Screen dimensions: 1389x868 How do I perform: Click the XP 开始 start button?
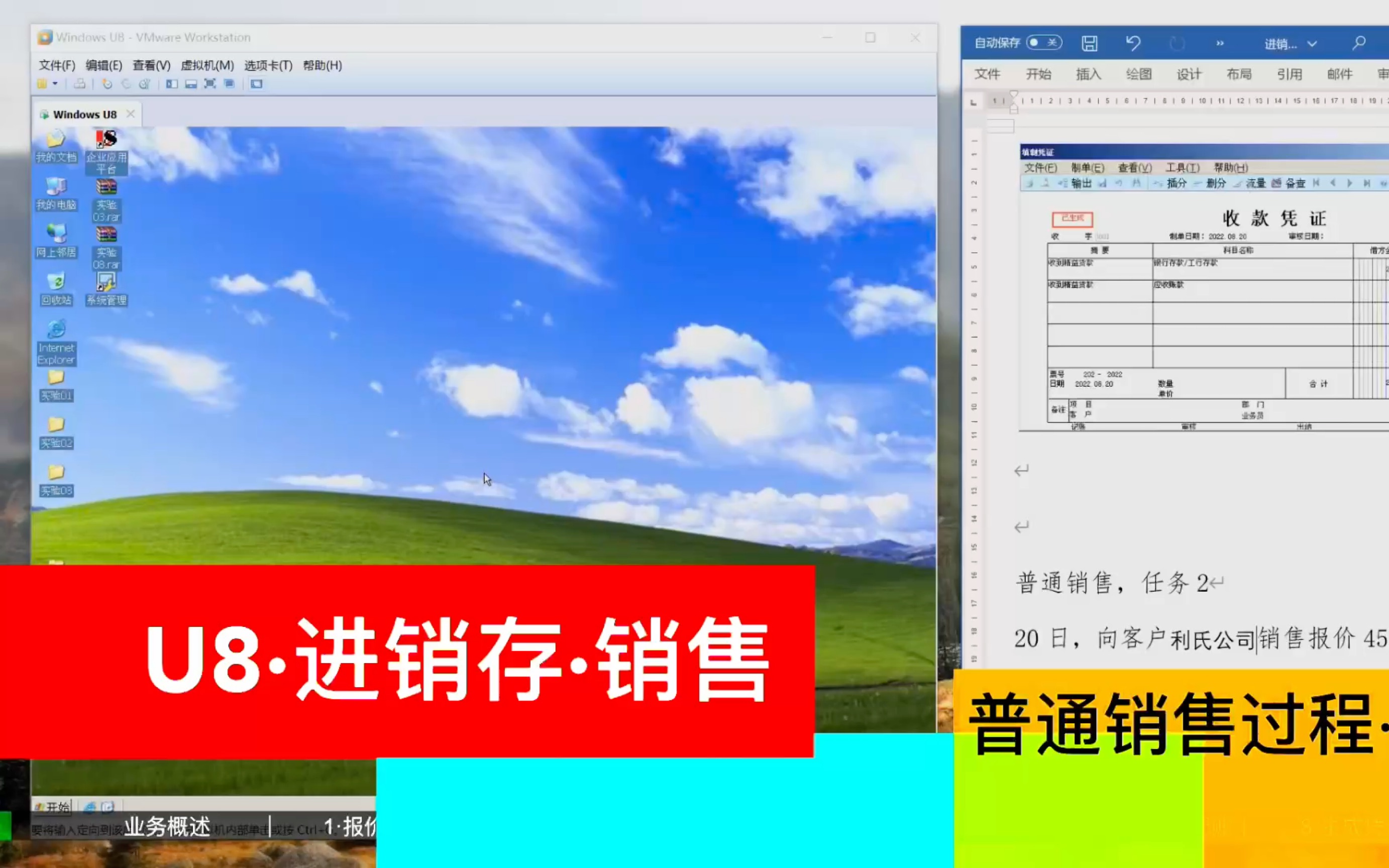coord(52,807)
